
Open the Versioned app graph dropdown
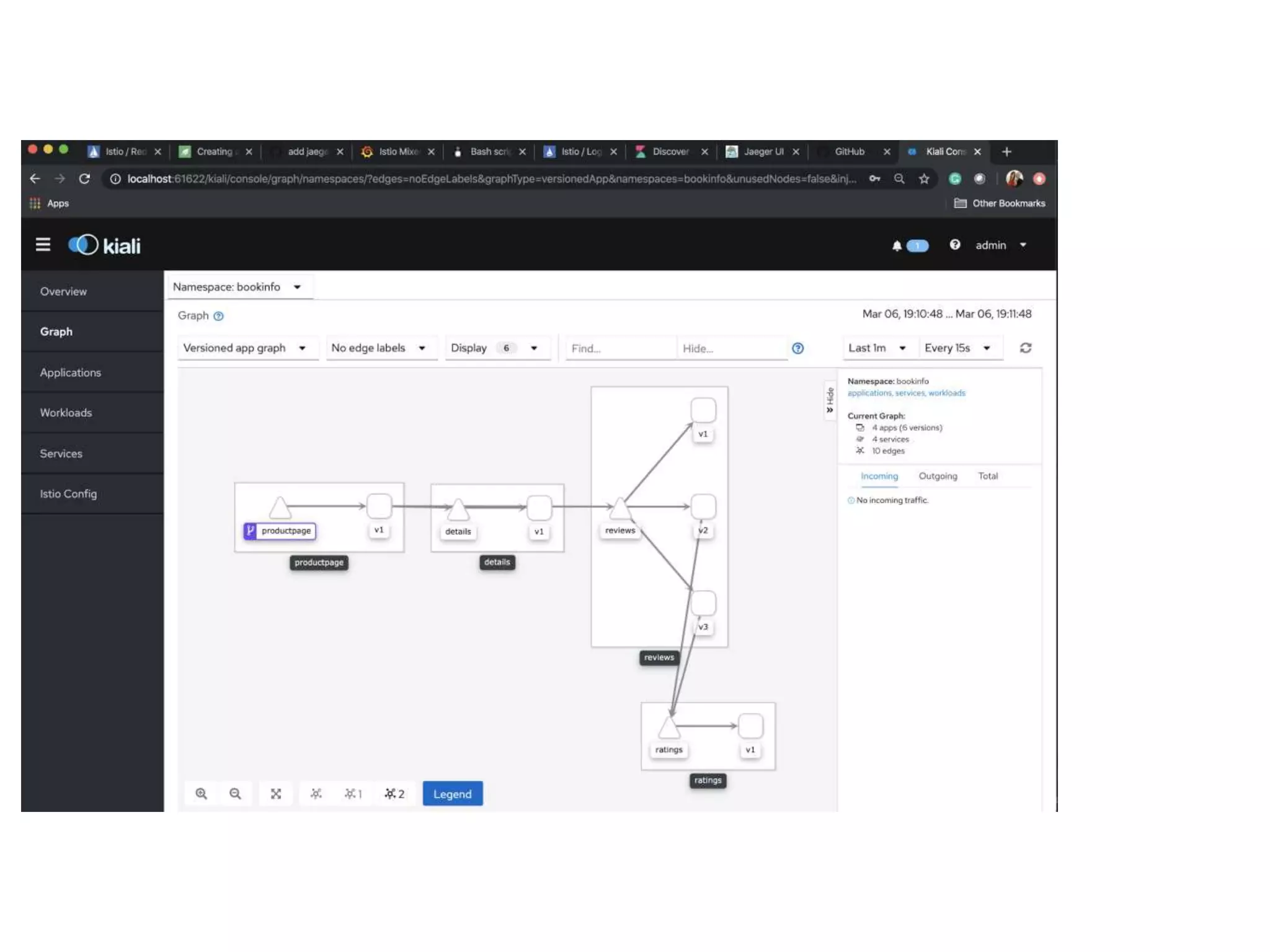245,348
